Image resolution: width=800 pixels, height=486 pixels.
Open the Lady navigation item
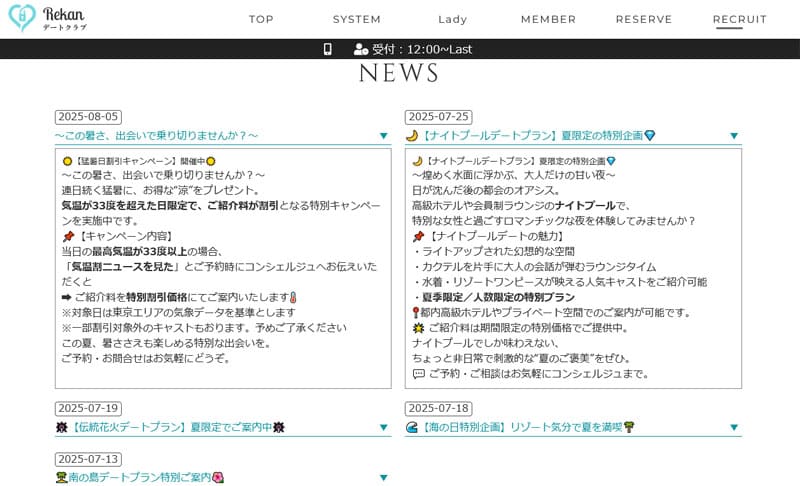pos(453,19)
